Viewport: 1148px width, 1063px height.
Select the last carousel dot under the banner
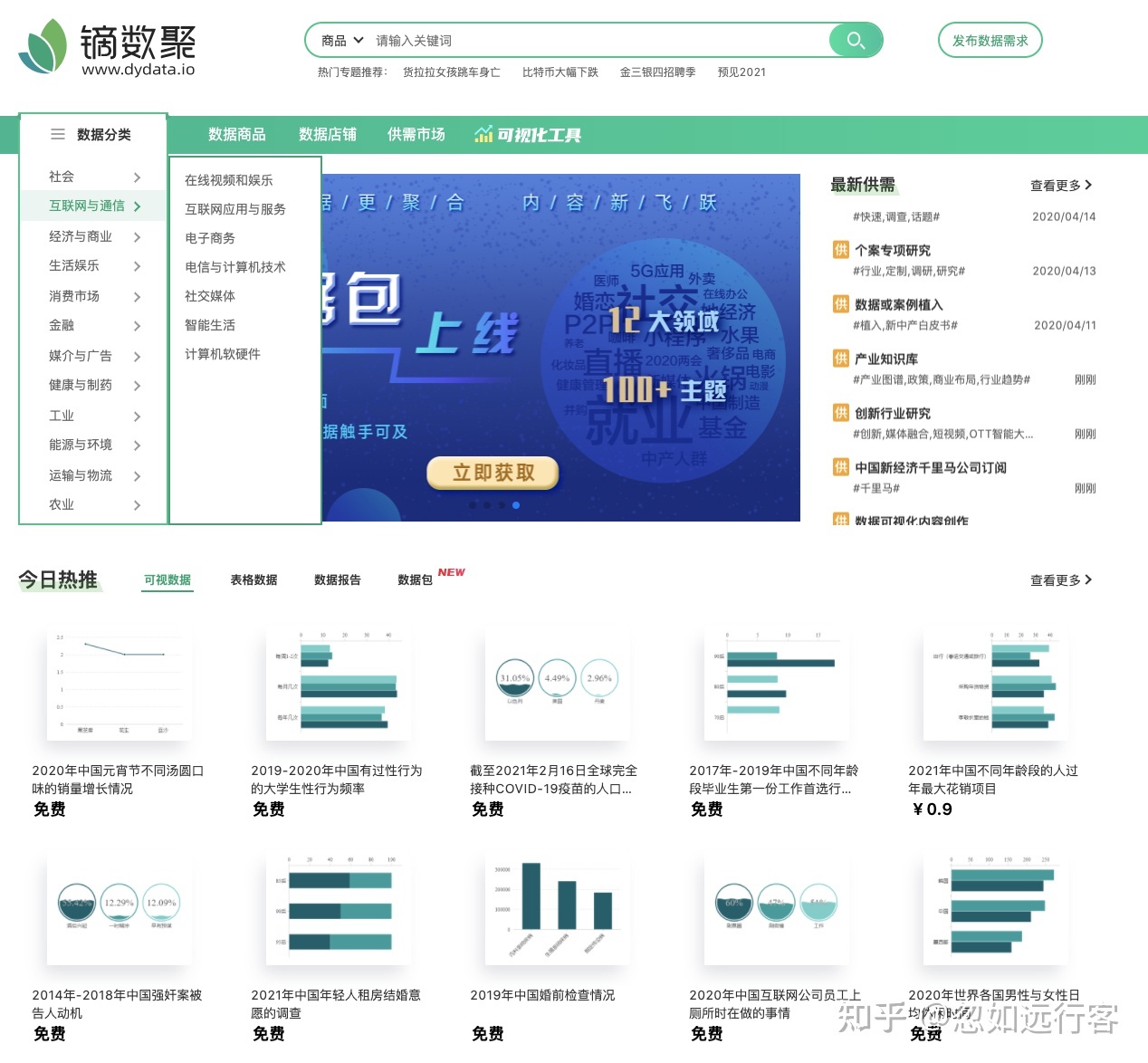click(x=517, y=505)
